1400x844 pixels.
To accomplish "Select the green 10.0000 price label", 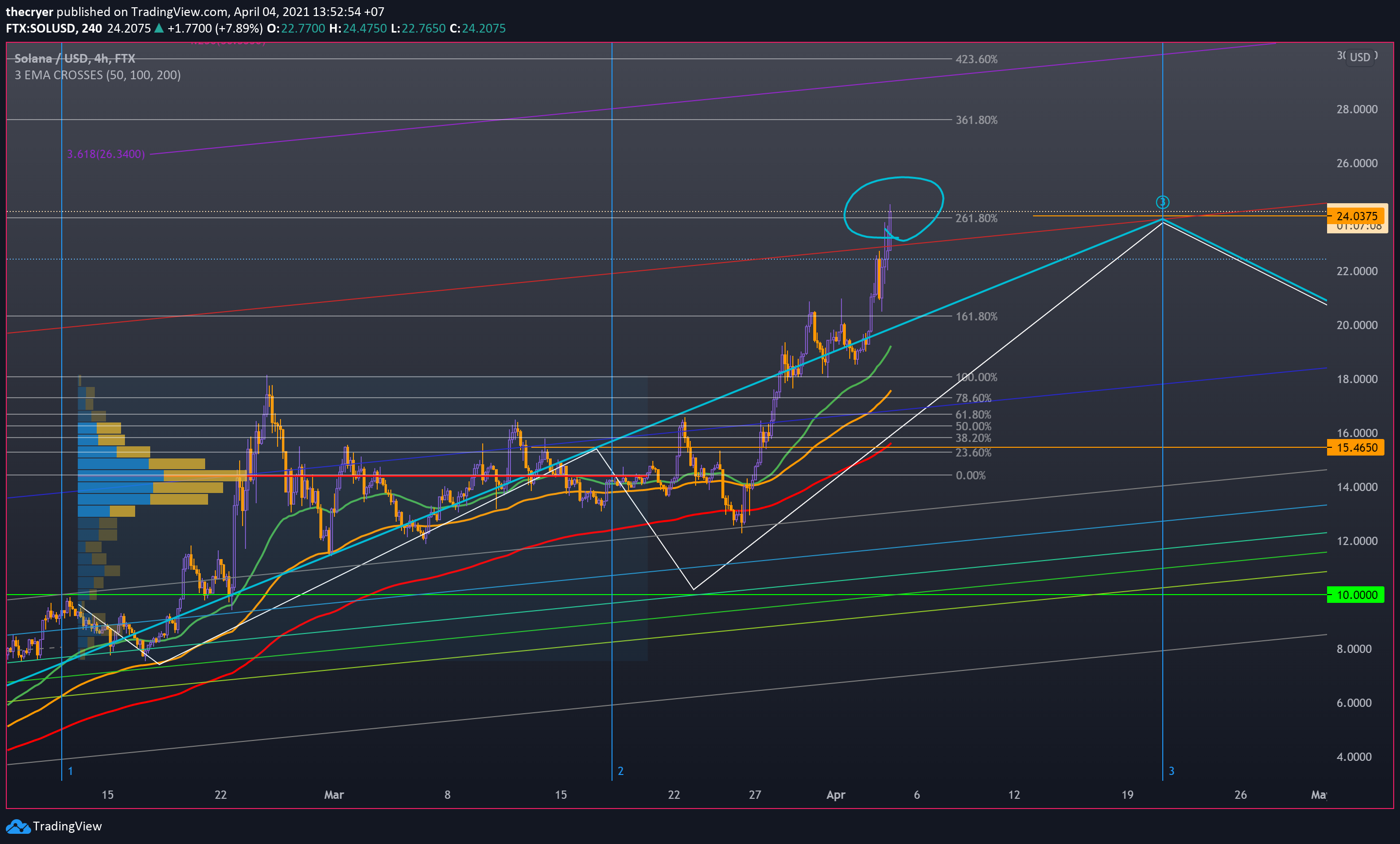I will tap(1356, 595).
